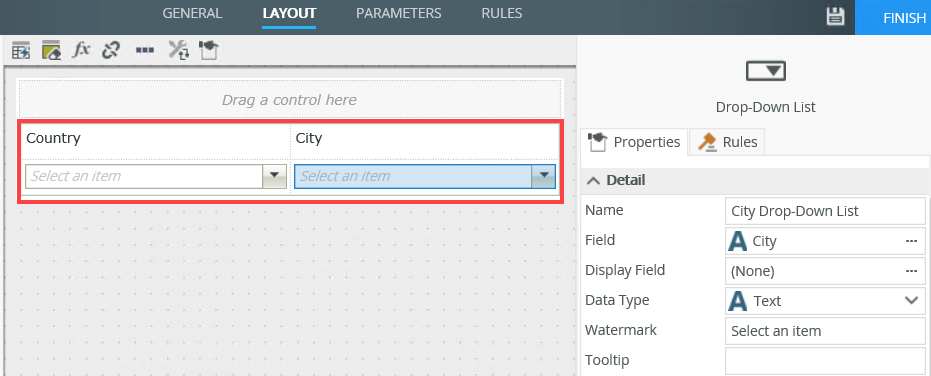
Task: Click the save disk icon
Action: (x=835, y=17)
